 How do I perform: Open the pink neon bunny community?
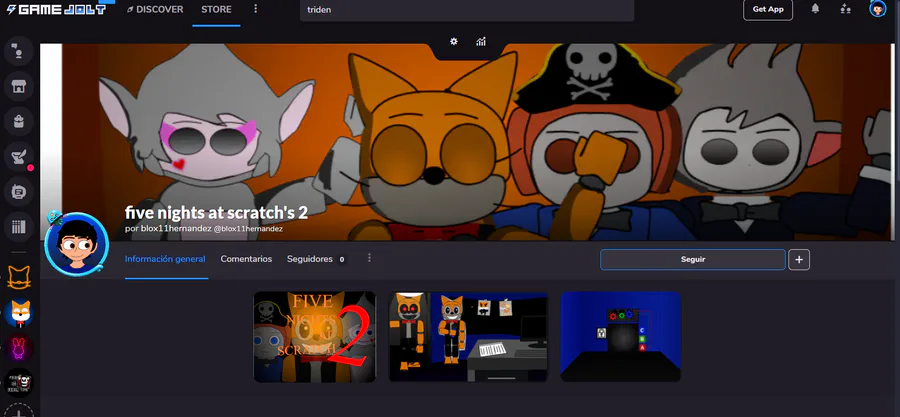point(19,348)
